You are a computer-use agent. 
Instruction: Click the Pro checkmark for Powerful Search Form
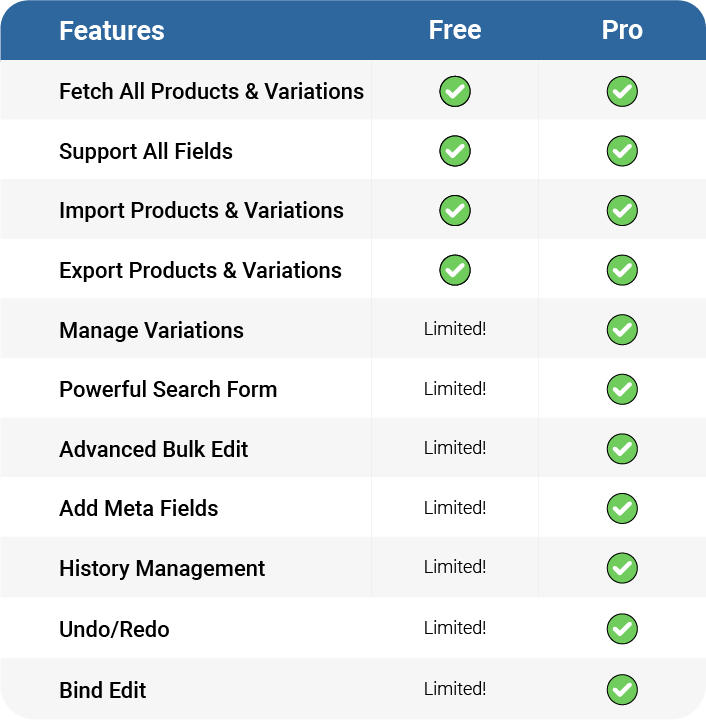coord(622,389)
